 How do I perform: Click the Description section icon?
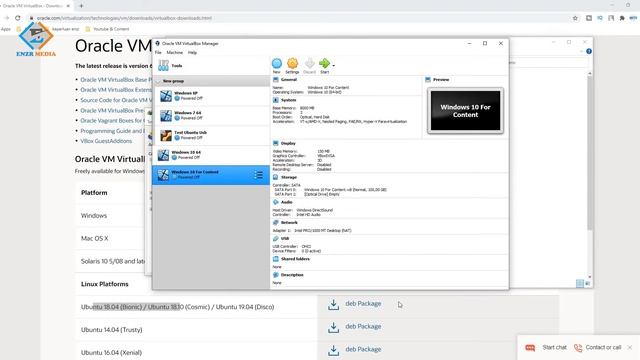pyautogui.click(x=276, y=275)
